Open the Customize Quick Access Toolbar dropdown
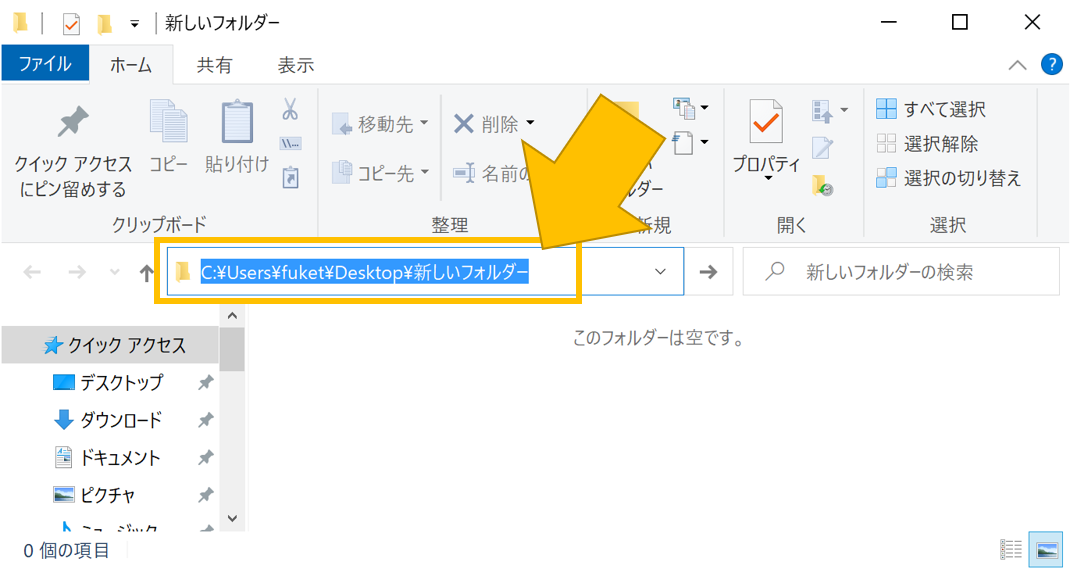 click(x=134, y=24)
